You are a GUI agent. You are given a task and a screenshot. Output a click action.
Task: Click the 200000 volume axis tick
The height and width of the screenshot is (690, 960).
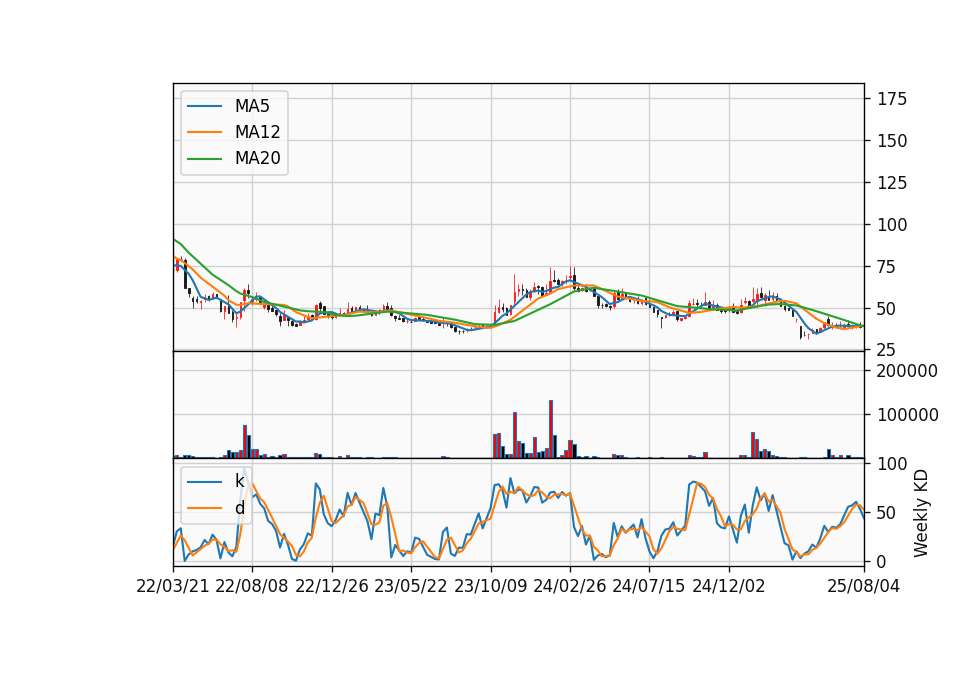(x=907, y=371)
